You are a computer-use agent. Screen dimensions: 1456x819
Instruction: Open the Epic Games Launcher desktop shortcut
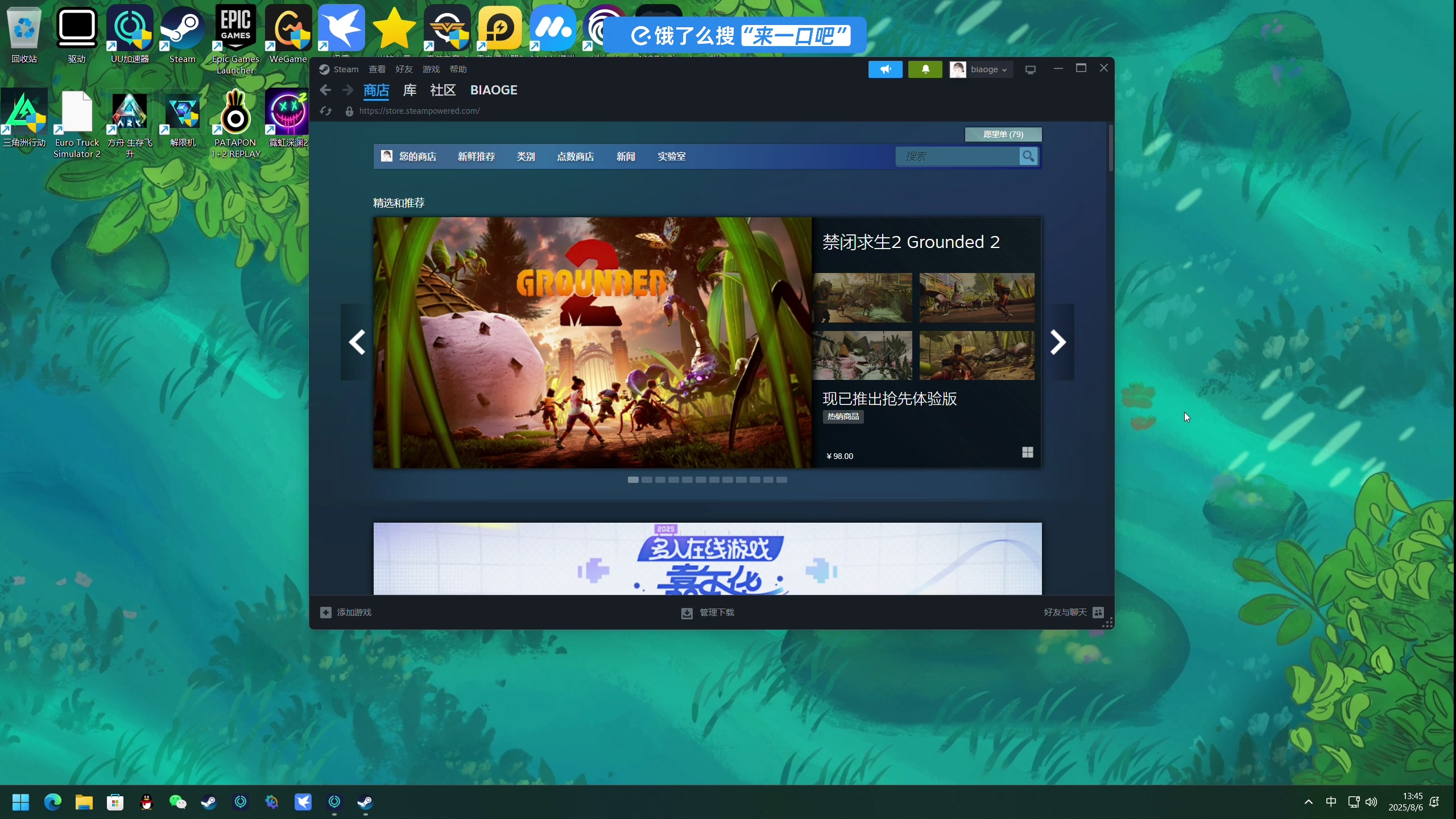coord(235,40)
